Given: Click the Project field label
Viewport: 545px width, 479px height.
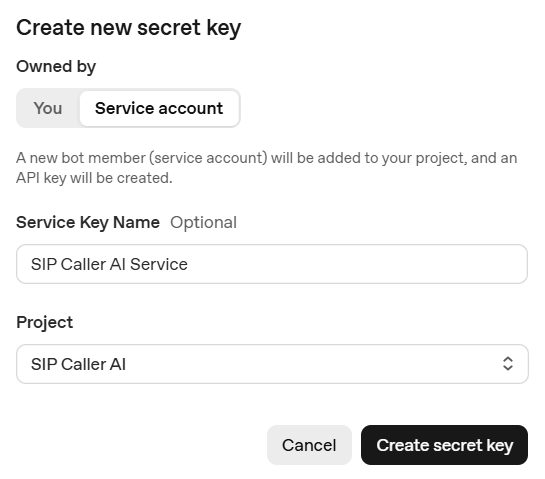Looking at the screenshot, I should tap(44, 323).
